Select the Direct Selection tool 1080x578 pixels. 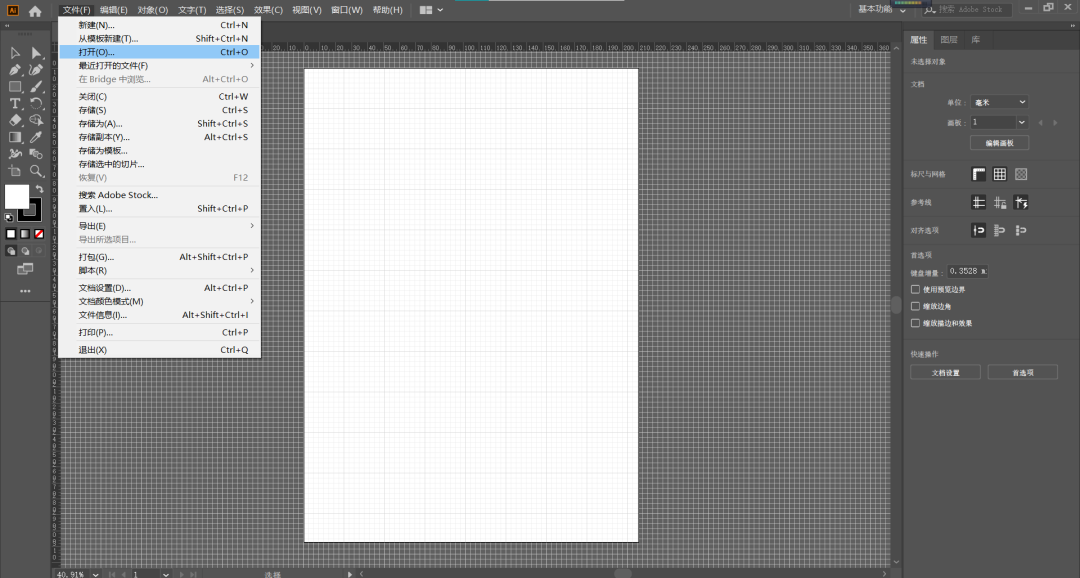click(36, 53)
